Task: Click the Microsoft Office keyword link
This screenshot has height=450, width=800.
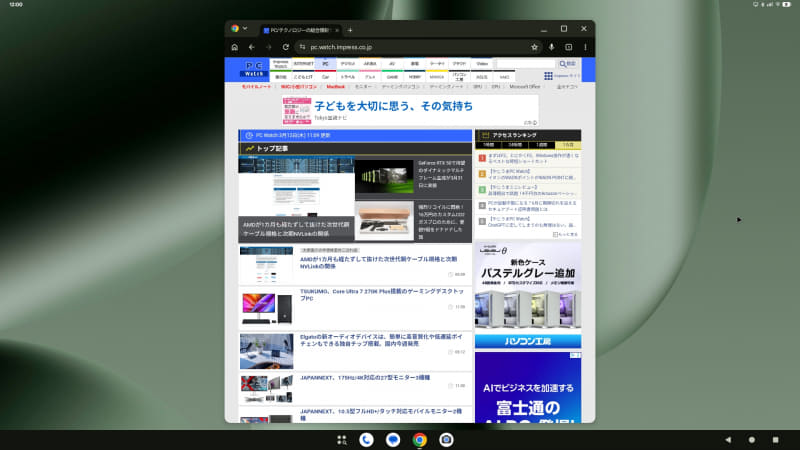Action: click(x=524, y=87)
